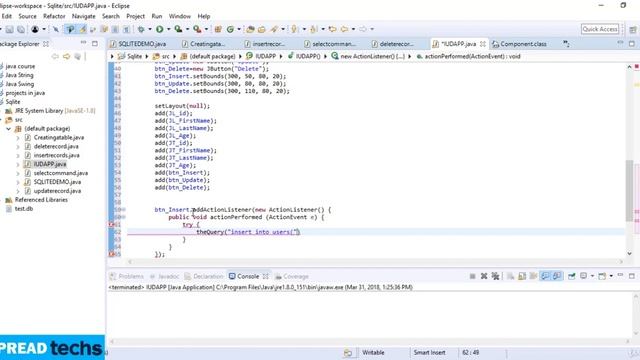Click the Search flashlight toolbar icon

tap(273, 29)
